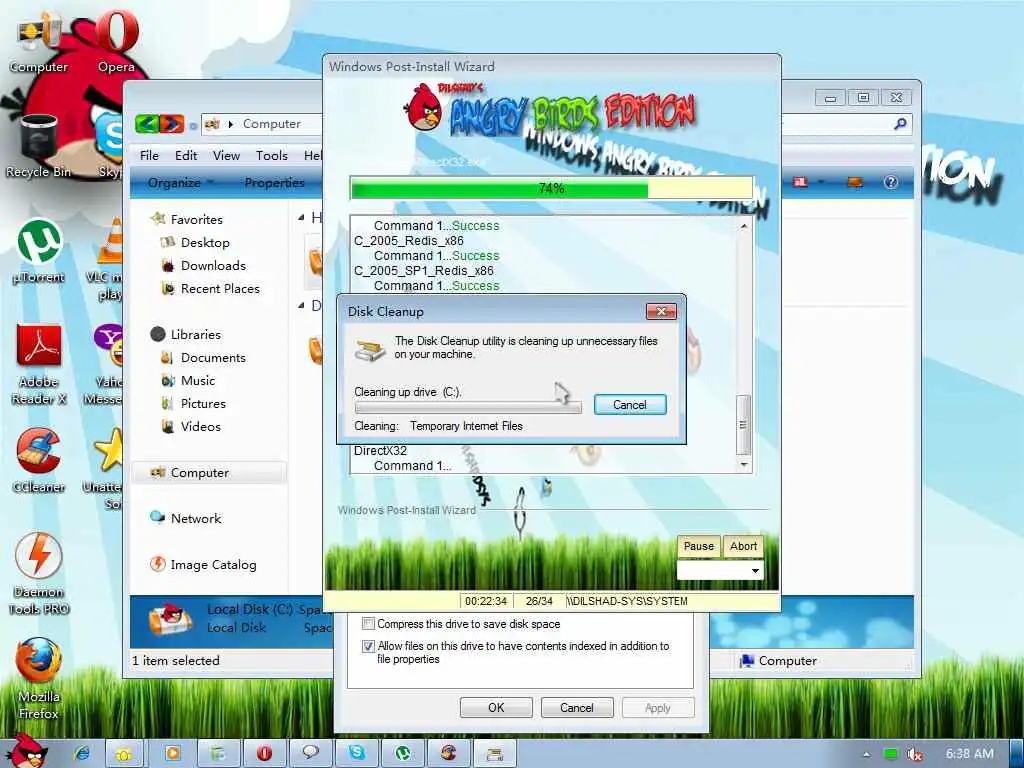The height and width of the screenshot is (768, 1024).
Task: Open the media player taskbar button
Action: pyautogui.click(x=172, y=753)
